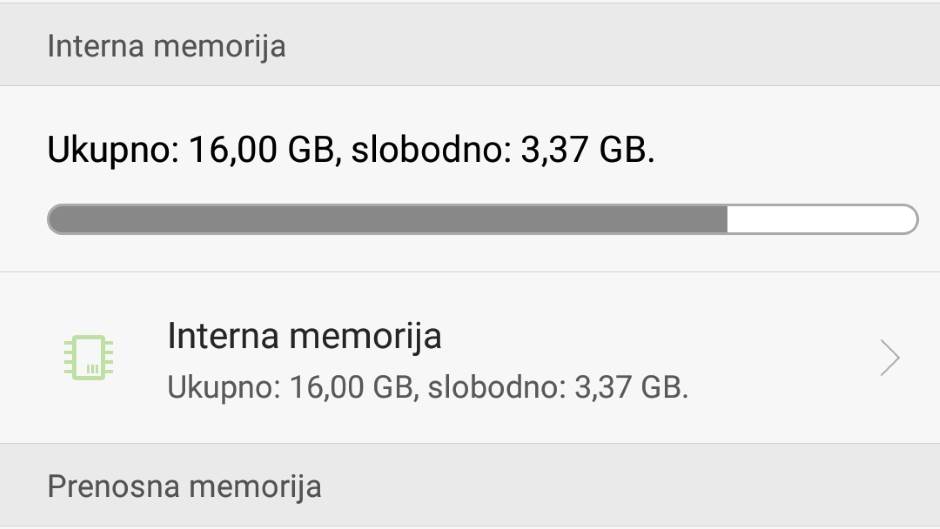Select the Prenosna memorija section header
940x529 pixels.
pos(184,487)
